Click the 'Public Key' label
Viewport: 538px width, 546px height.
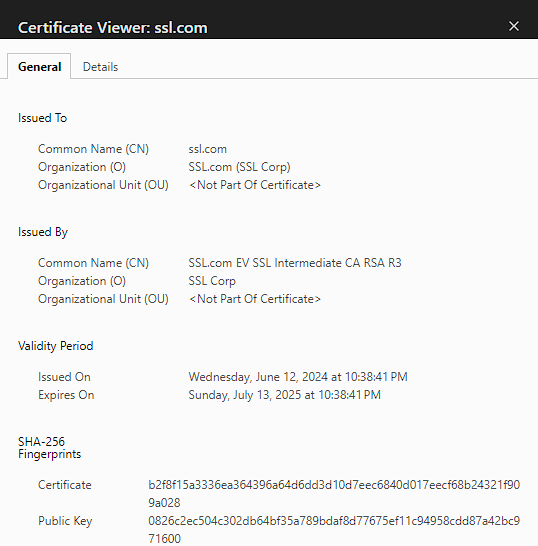65,521
